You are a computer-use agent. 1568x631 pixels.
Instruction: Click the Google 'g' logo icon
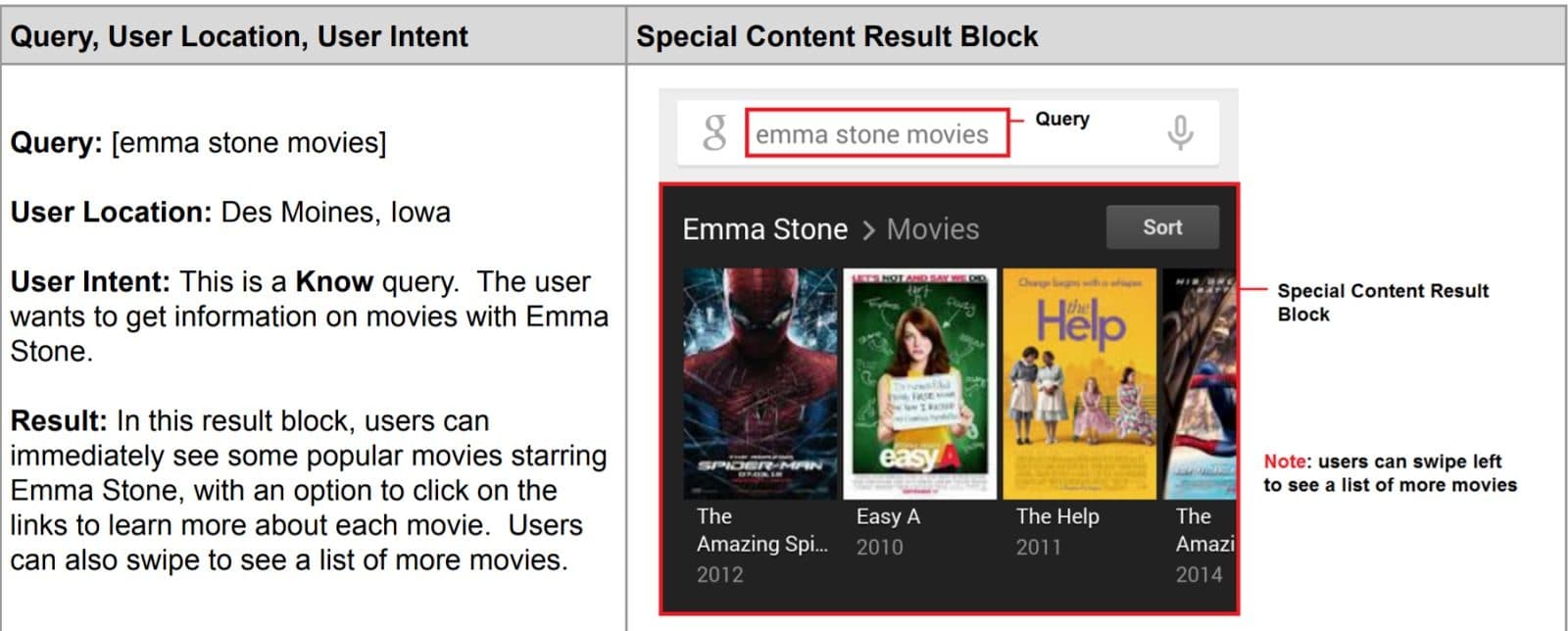[714, 132]
